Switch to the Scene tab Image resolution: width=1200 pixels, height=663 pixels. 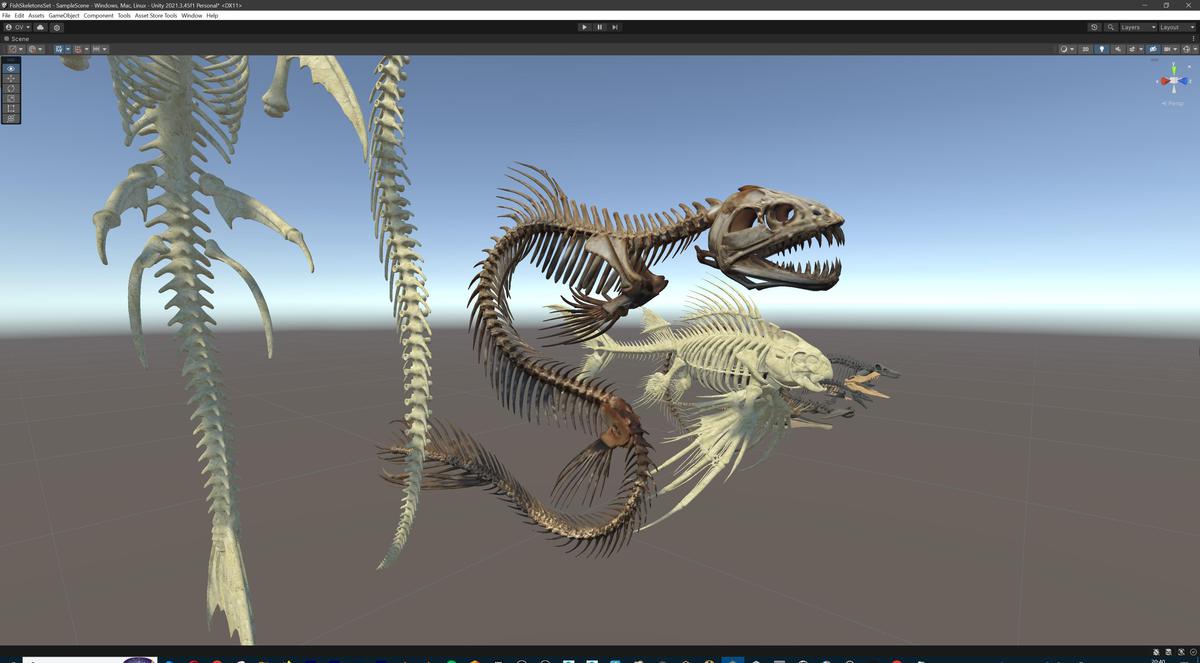[16, 38]
